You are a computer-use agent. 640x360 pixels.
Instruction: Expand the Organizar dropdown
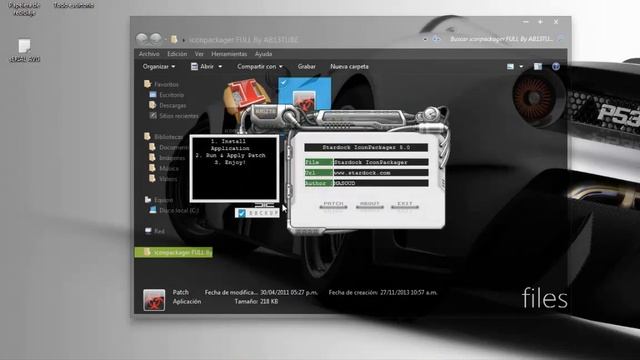point(159,67)
